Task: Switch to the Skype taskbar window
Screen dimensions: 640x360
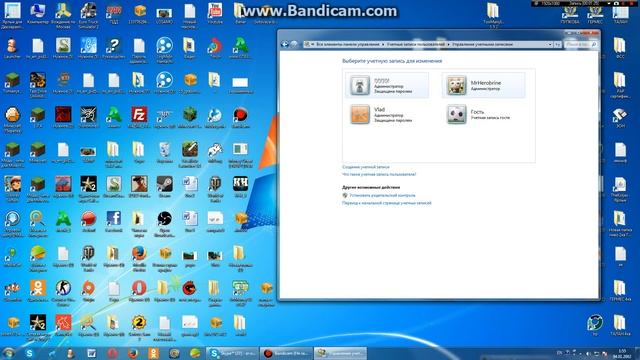Action: point(232,353)
